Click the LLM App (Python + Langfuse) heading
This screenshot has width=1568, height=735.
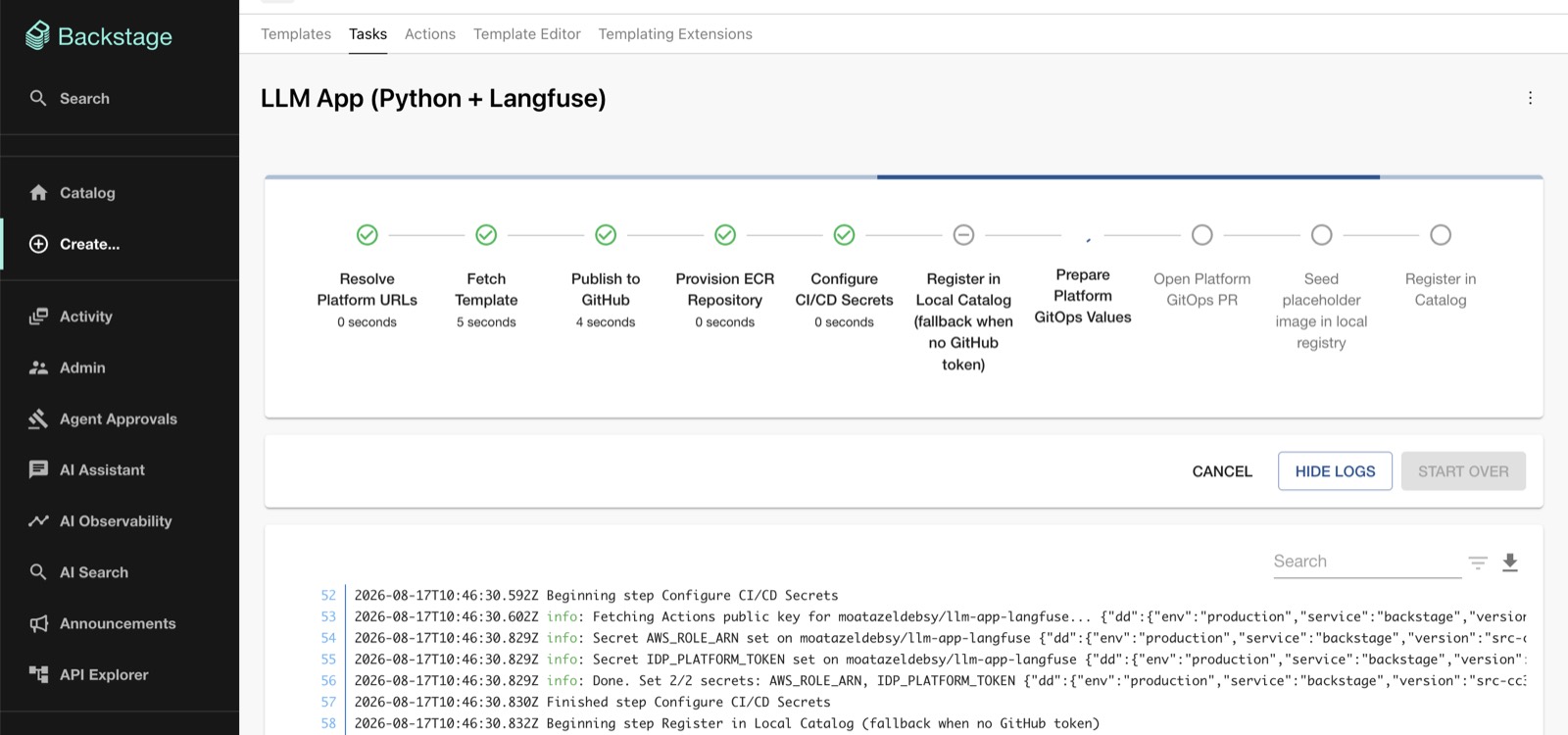tap(433, 98)
